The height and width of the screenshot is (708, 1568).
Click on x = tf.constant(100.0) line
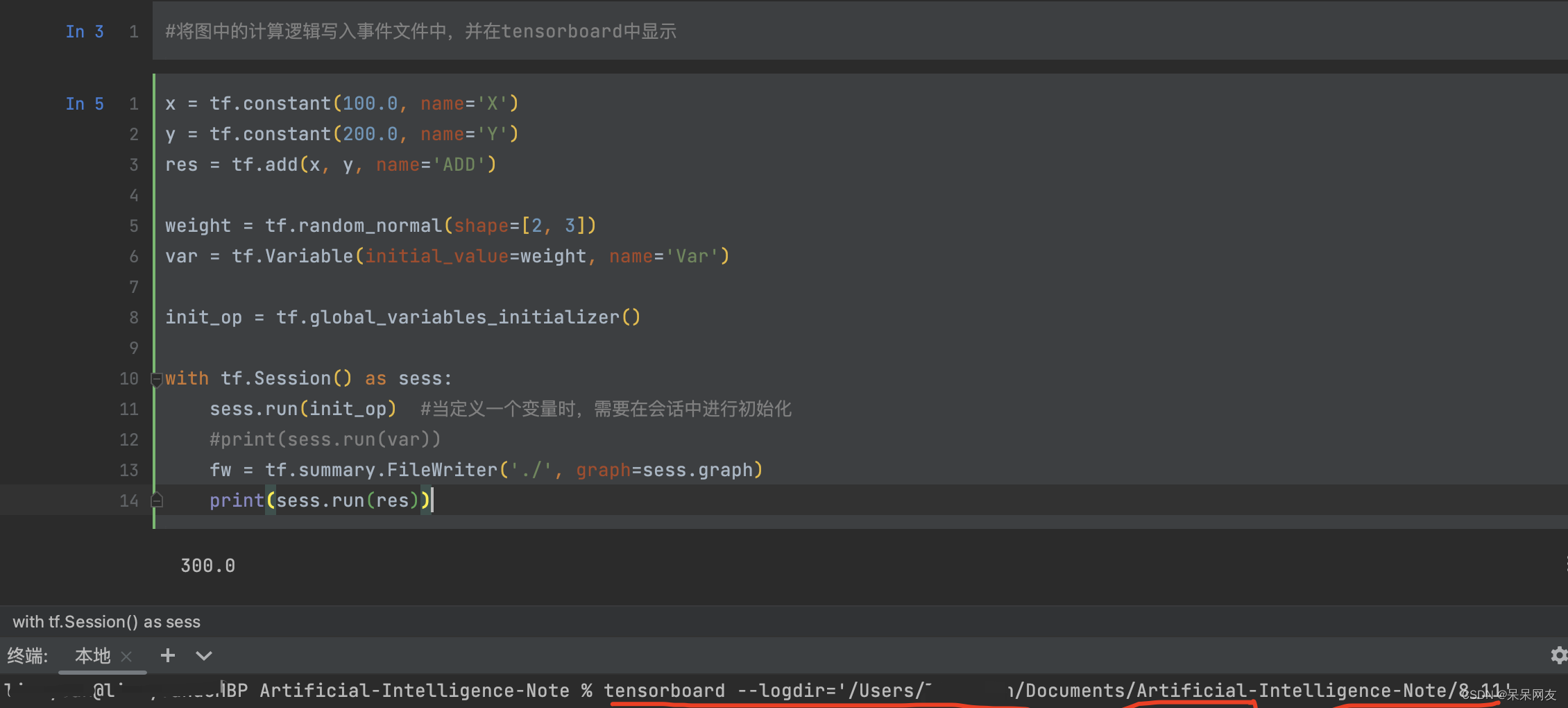(x=342, y=103)
